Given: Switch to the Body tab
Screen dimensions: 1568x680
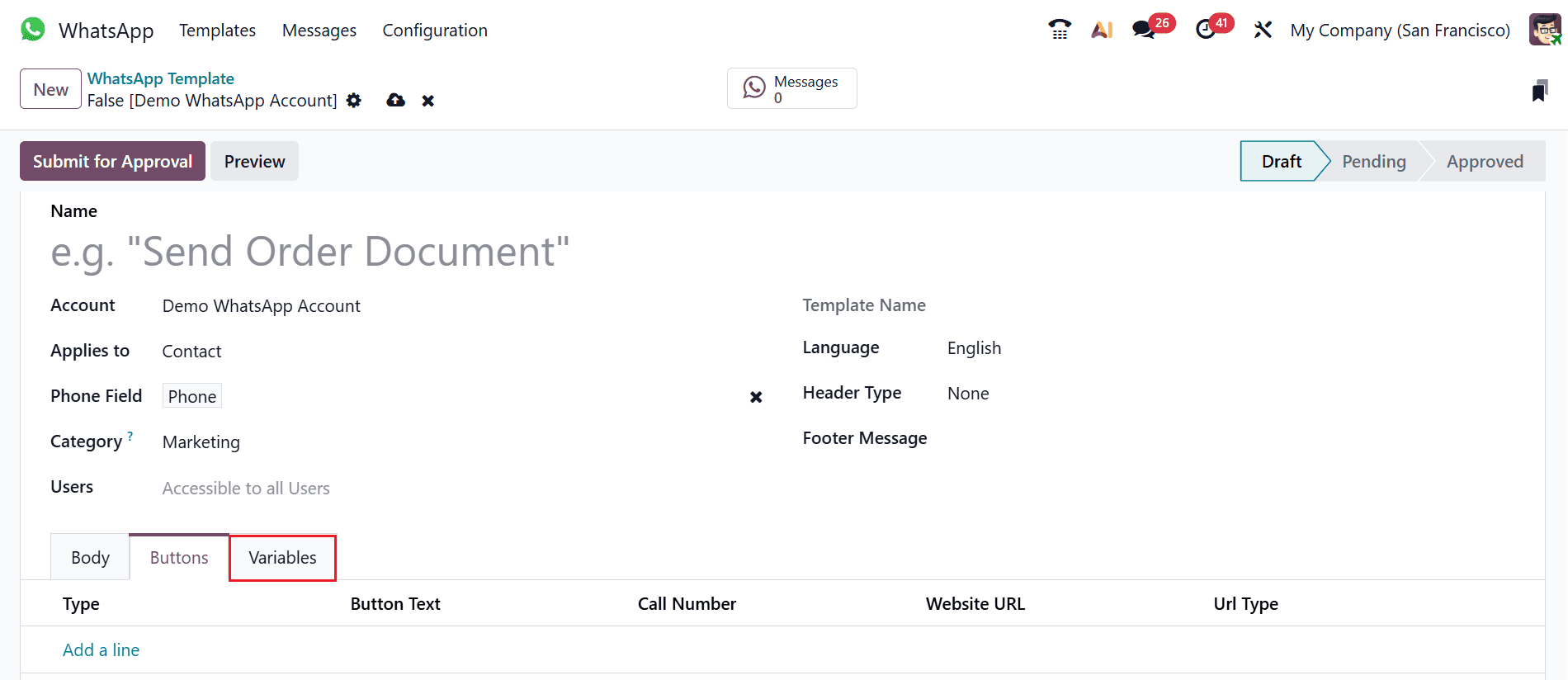Looking at the screenshot, I should click(x=90, y=557).
